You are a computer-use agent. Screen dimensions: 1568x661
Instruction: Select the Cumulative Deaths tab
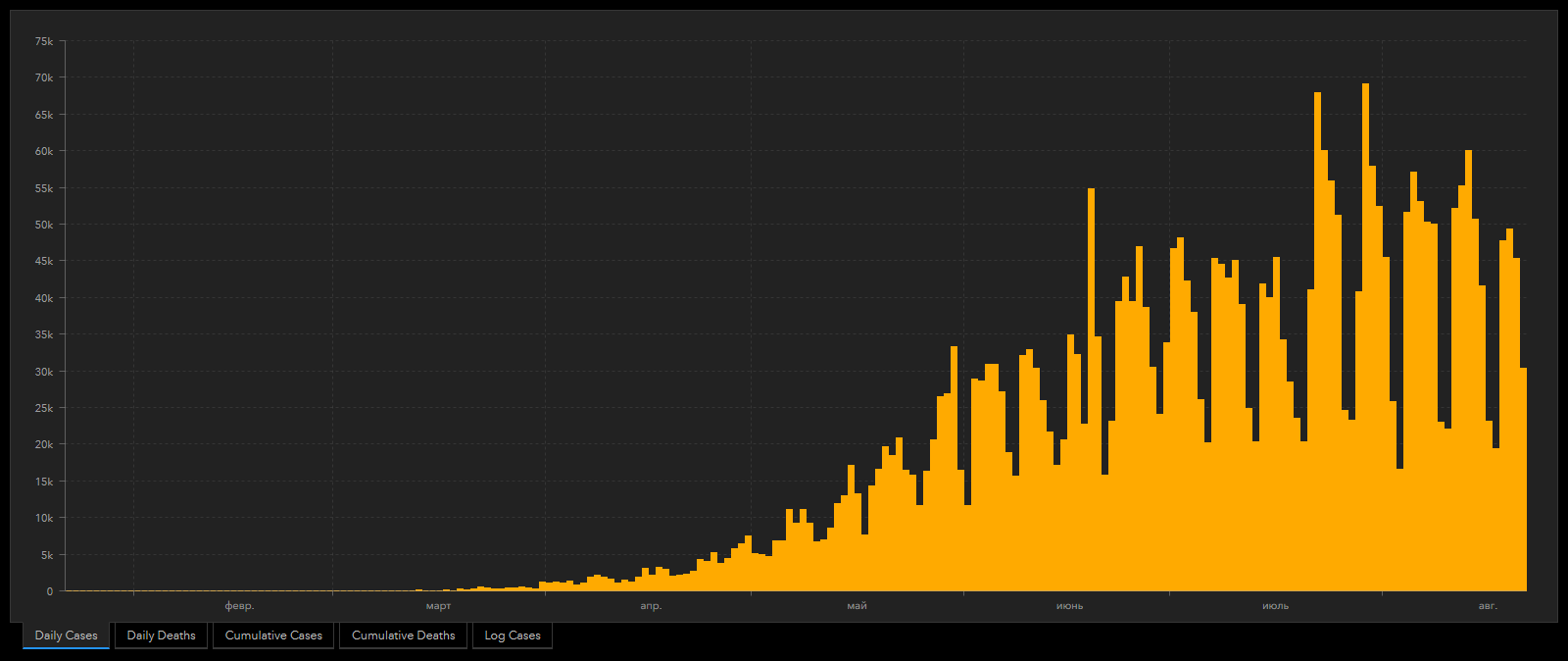point(403,636)
